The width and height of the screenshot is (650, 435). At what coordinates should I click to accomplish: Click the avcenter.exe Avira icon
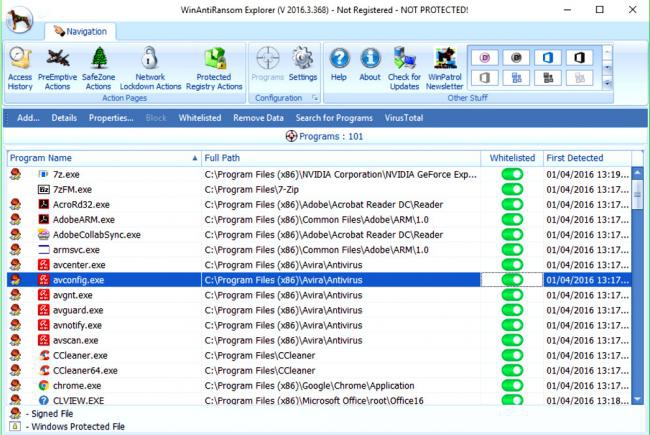click(44, 265)
